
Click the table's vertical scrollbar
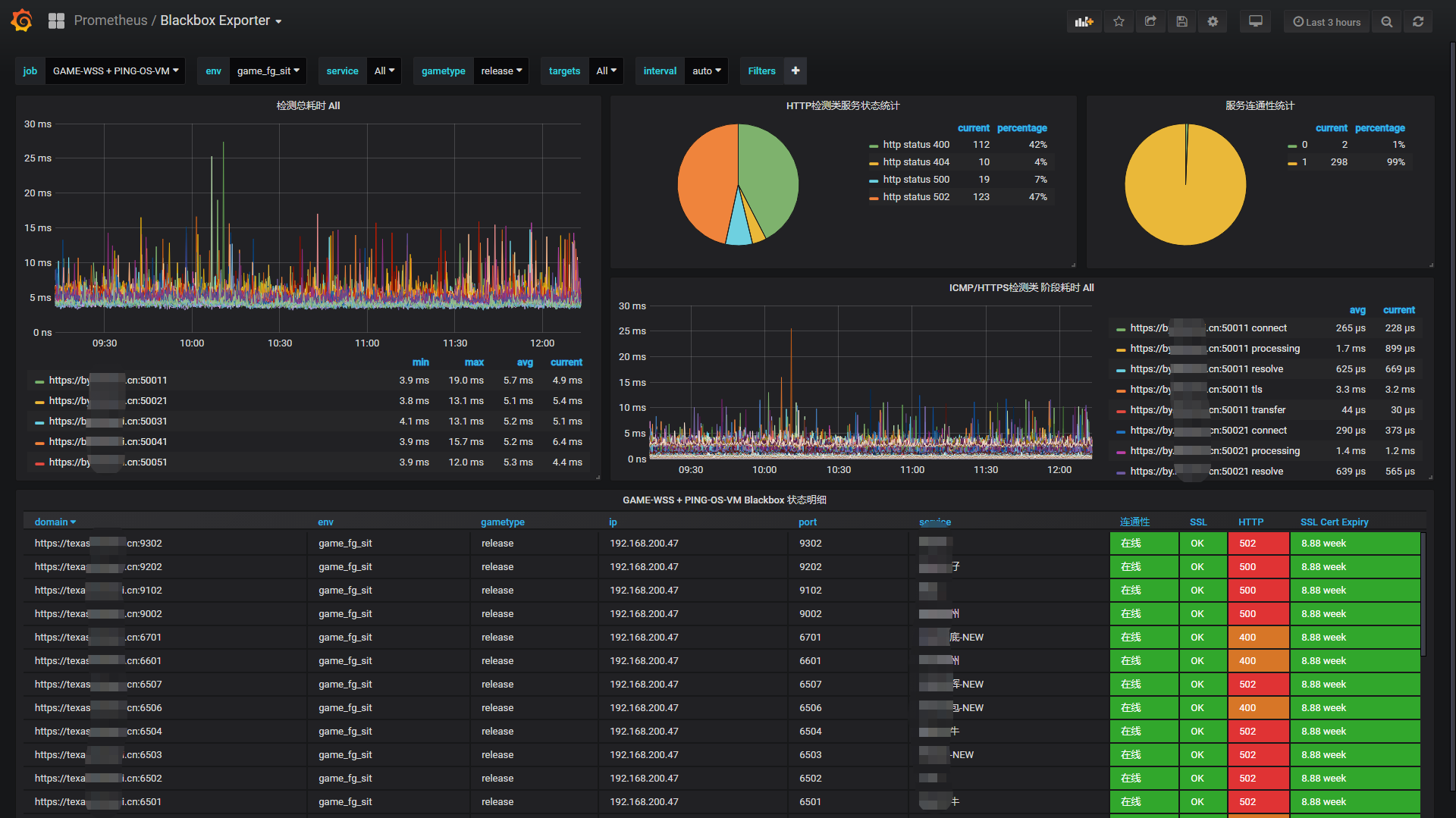(x=1423, y=594)
